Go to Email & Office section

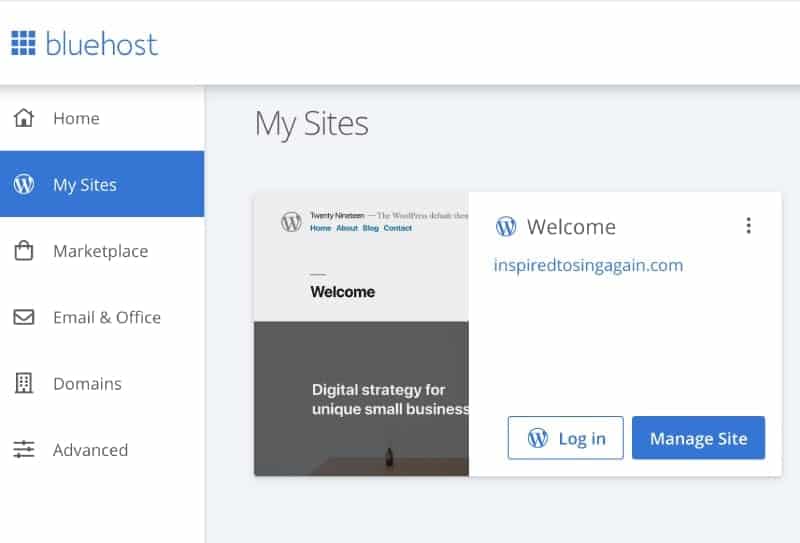click(102, 317)
